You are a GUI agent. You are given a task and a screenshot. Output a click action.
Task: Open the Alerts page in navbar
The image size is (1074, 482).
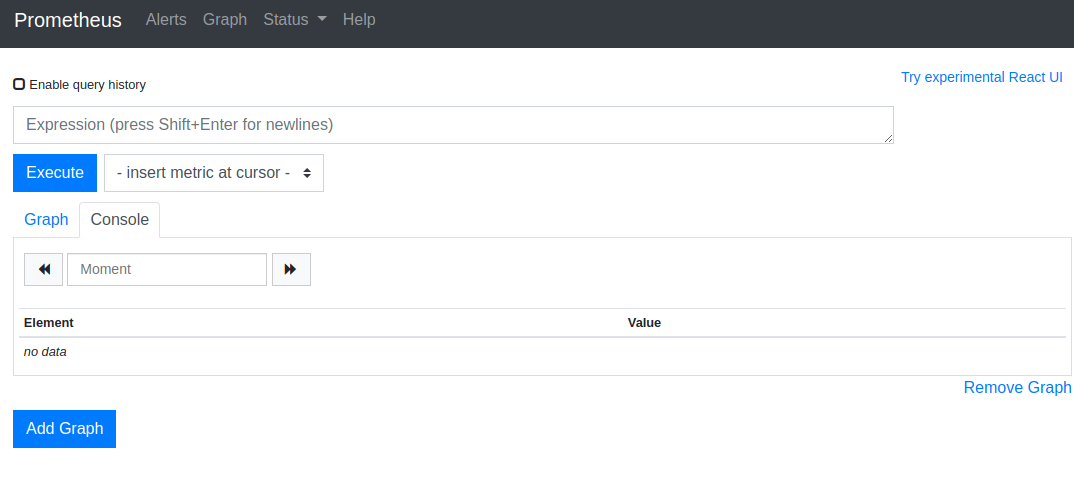pos(166,20)
